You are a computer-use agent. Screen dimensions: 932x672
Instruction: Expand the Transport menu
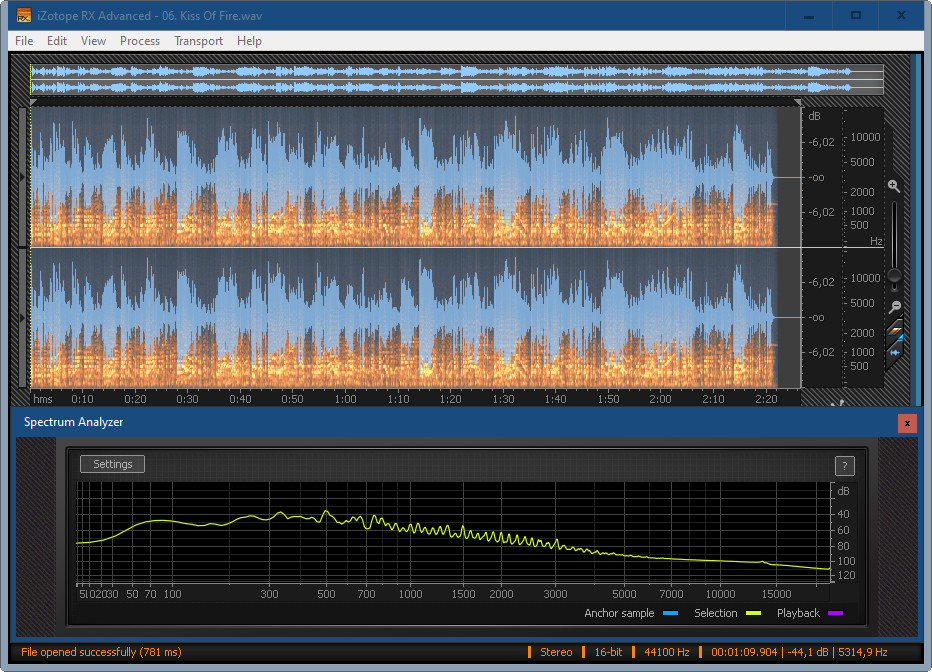[198, 41]
